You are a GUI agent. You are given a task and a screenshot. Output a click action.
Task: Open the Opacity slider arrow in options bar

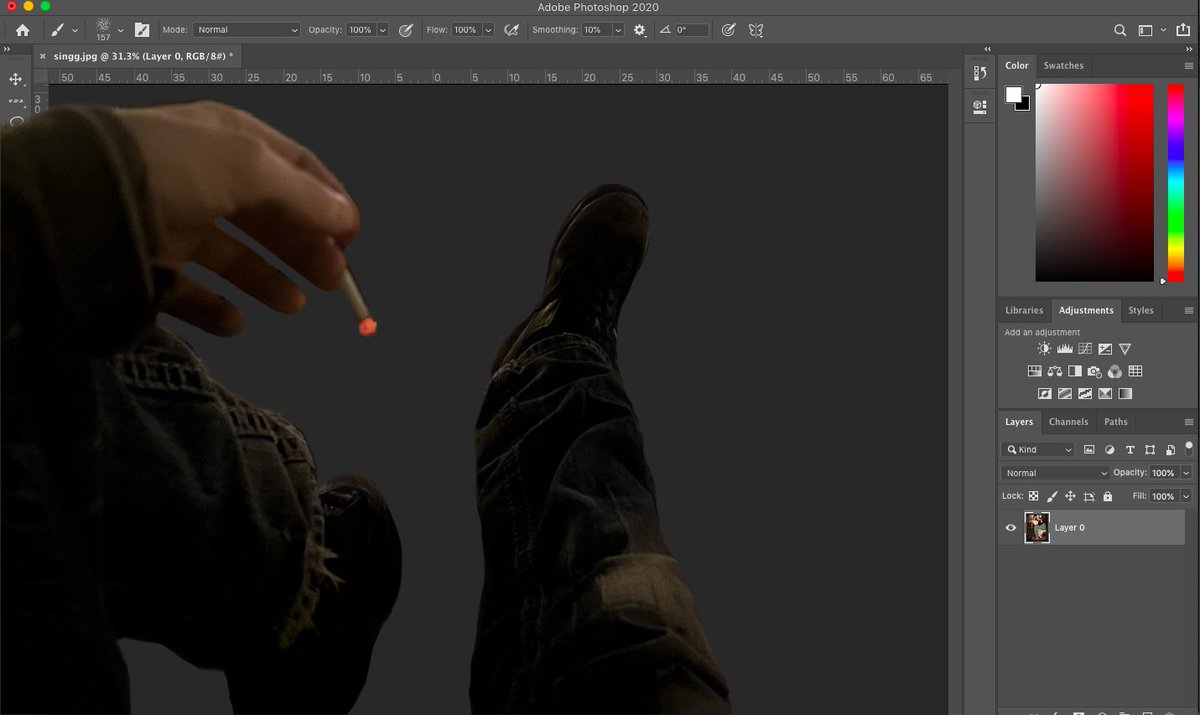383,30
